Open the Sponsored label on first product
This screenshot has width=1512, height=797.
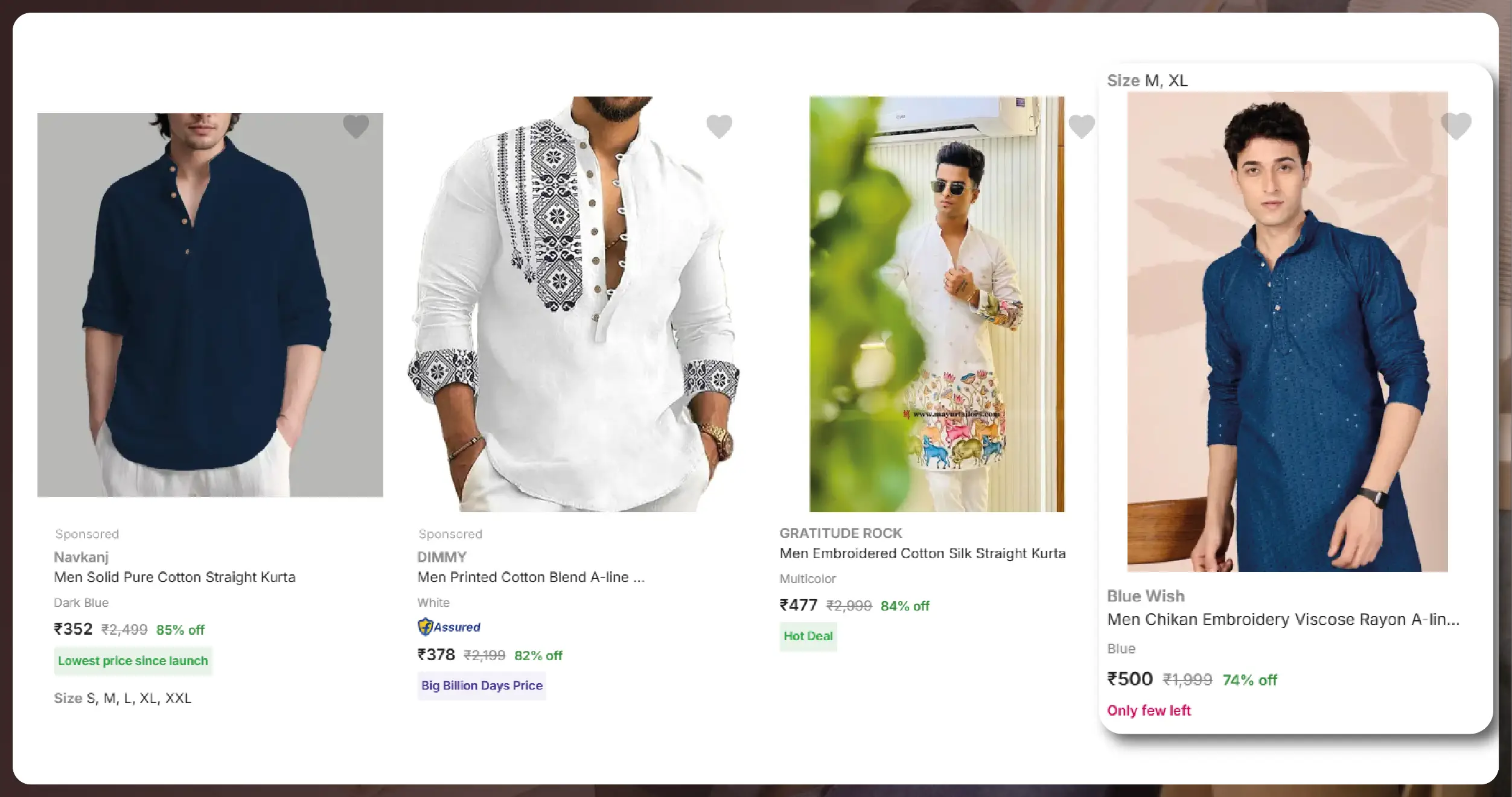[x=87, y=534]
